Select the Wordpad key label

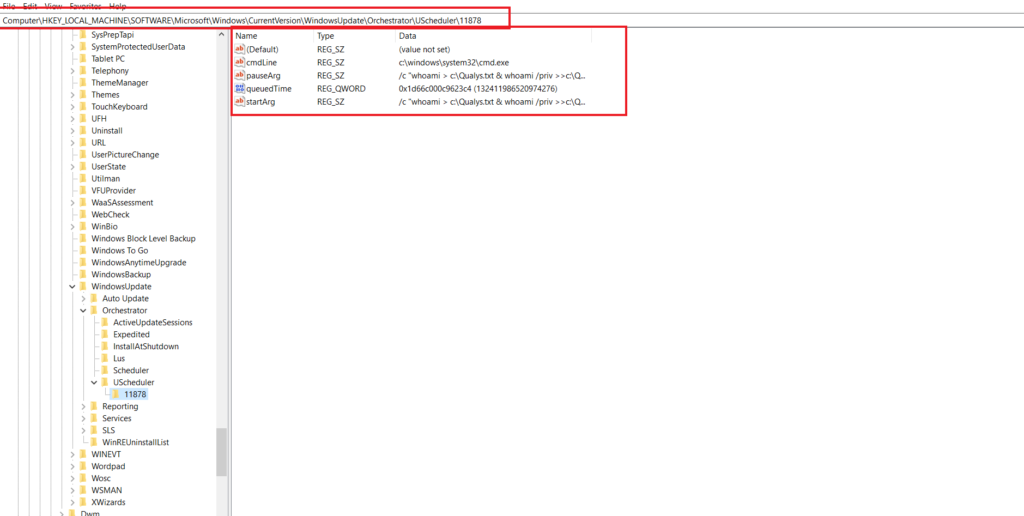click(x=108, y=466)
